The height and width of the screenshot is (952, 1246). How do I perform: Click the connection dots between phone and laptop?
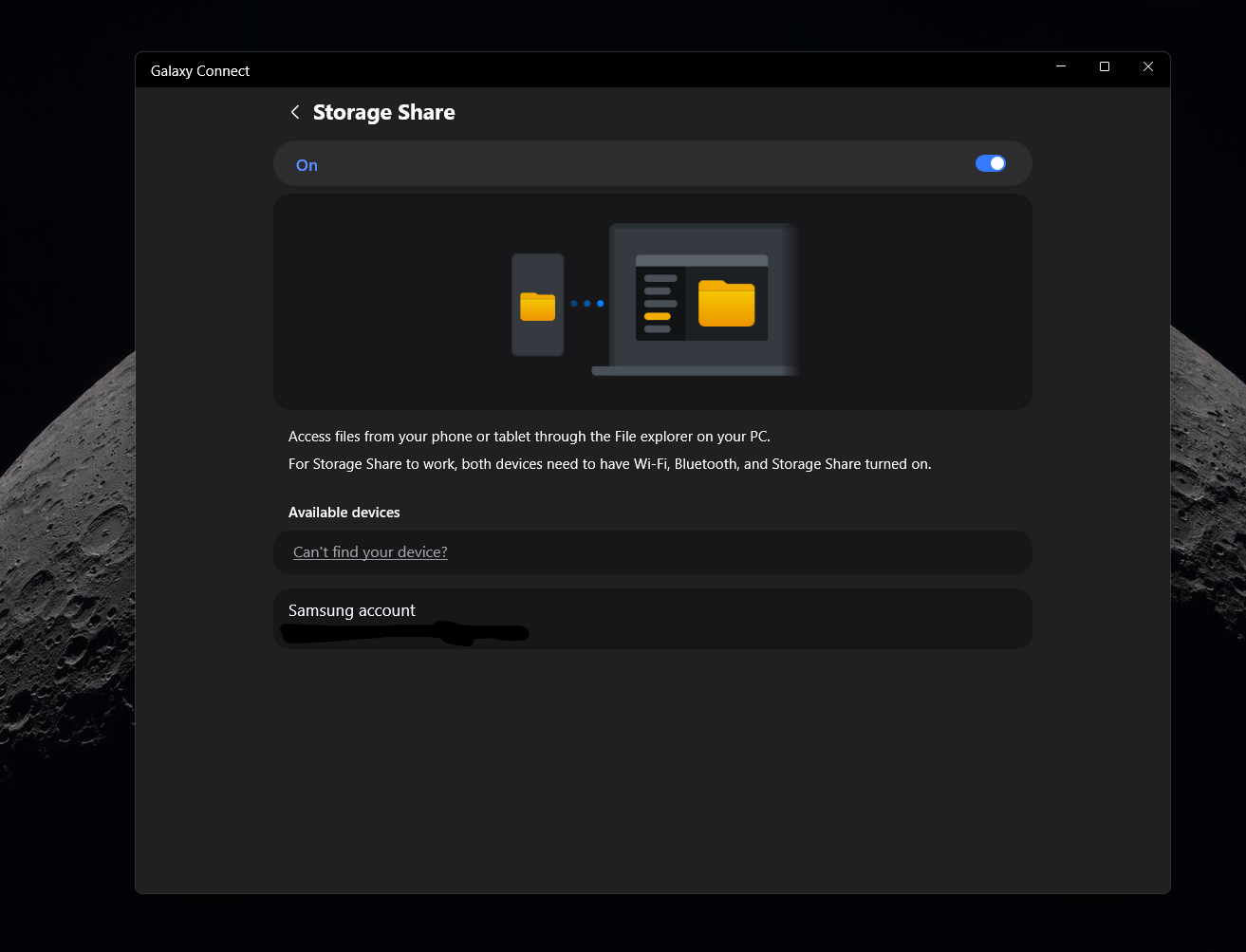point(586,304)
